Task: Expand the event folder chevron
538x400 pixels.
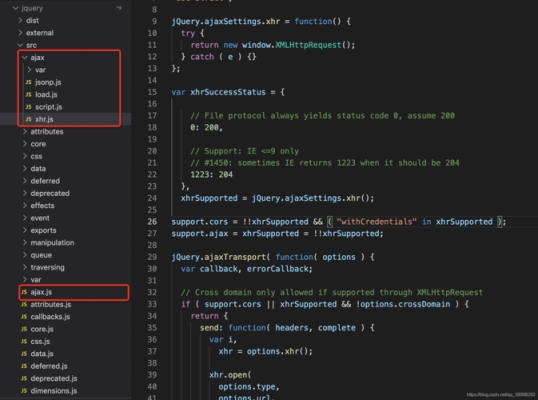Action: (25, 218)
